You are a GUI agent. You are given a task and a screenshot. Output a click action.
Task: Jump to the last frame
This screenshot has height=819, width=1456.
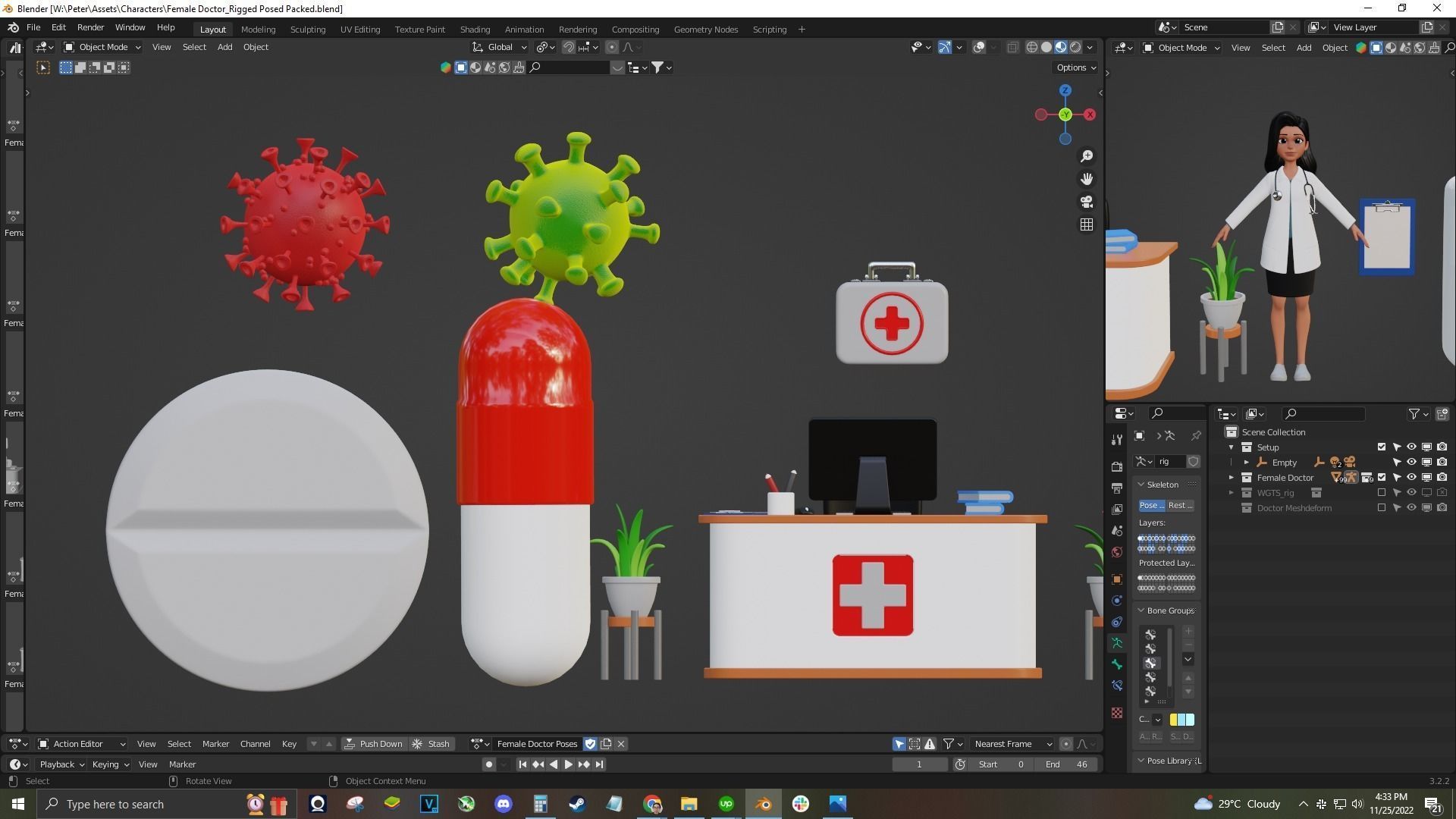coord(599,764)
